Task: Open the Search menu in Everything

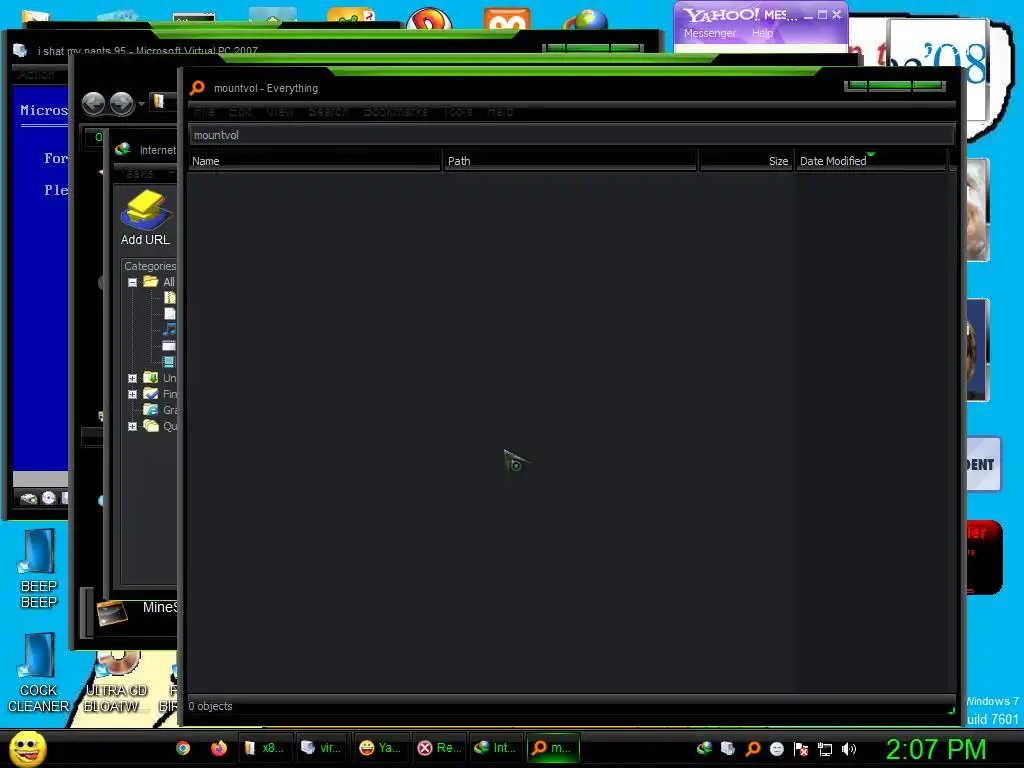Action: [x=328, y=112]
